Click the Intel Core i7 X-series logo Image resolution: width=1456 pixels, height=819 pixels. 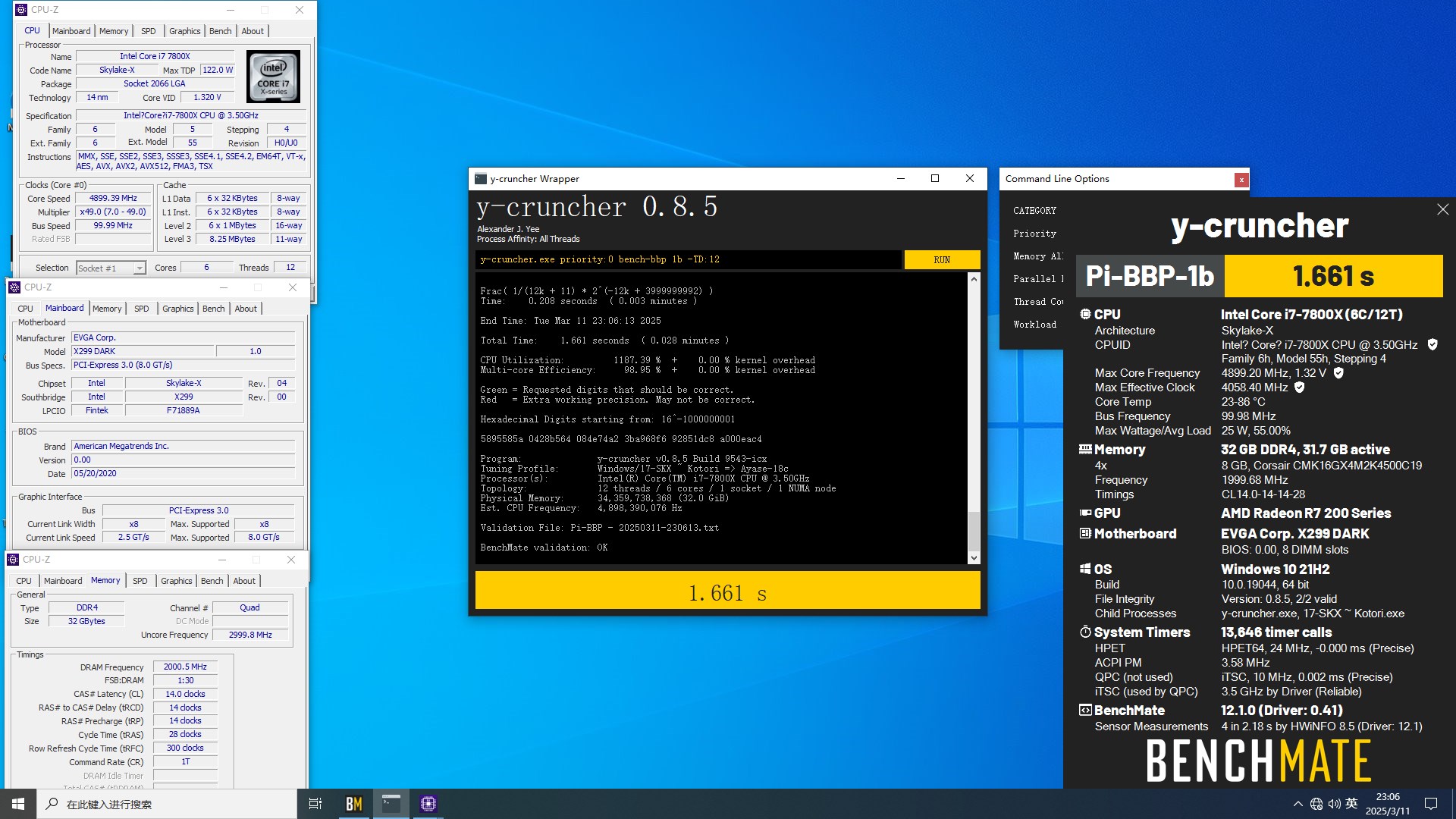[273, 77]
